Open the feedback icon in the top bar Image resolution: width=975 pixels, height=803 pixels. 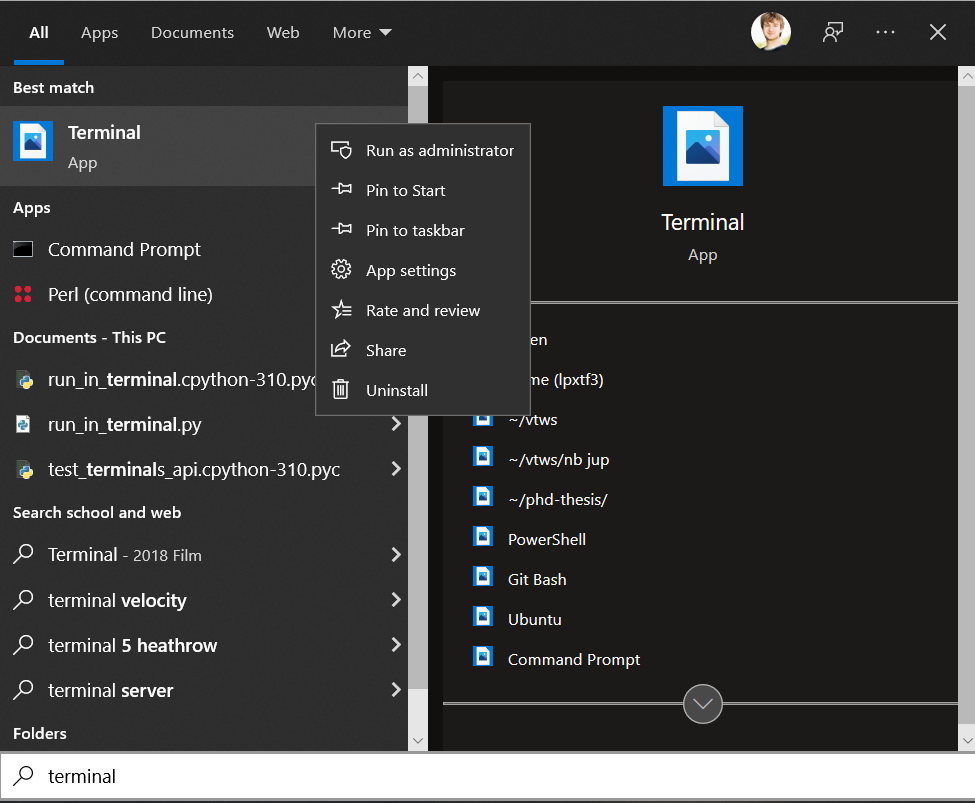coord(833,32)
